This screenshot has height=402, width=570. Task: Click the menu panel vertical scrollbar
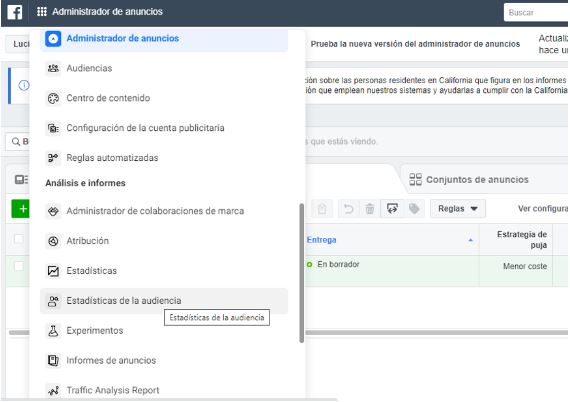point(301,273)
